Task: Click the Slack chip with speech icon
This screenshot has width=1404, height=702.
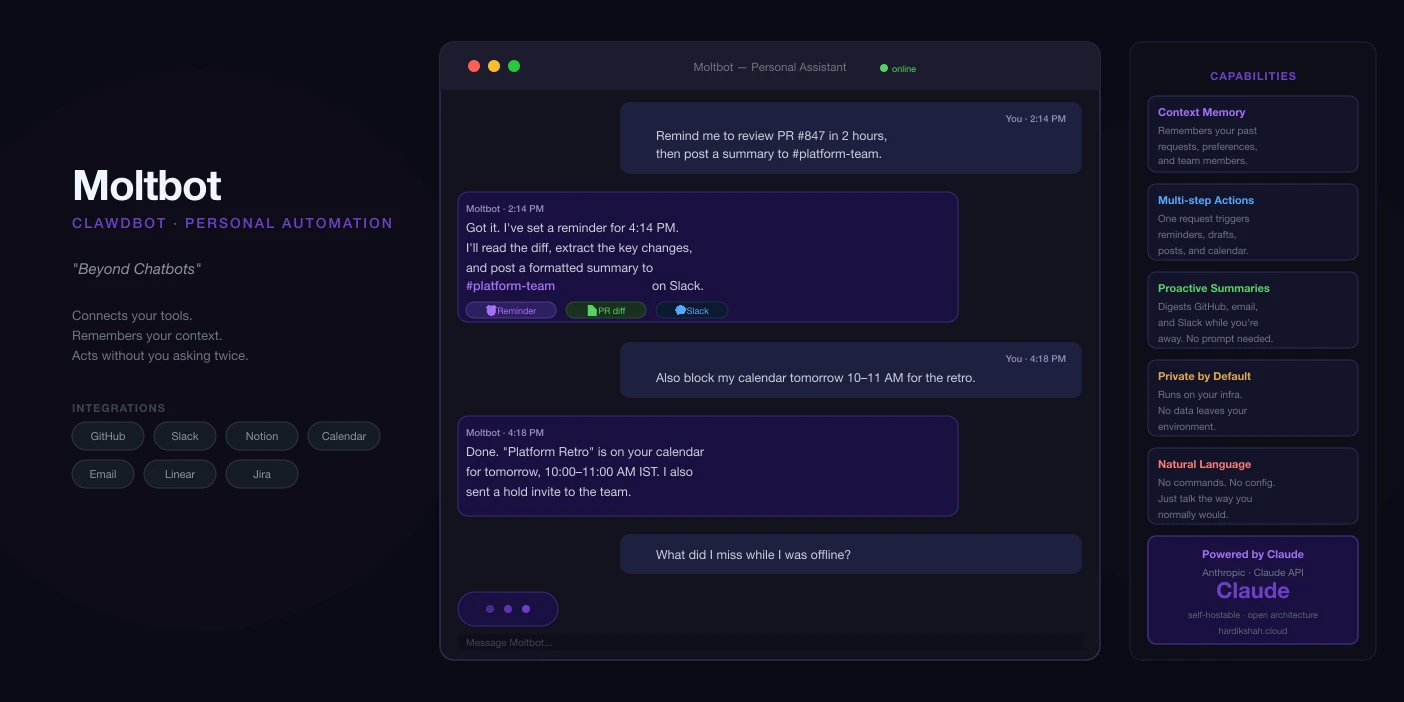Action: [692, 310]
